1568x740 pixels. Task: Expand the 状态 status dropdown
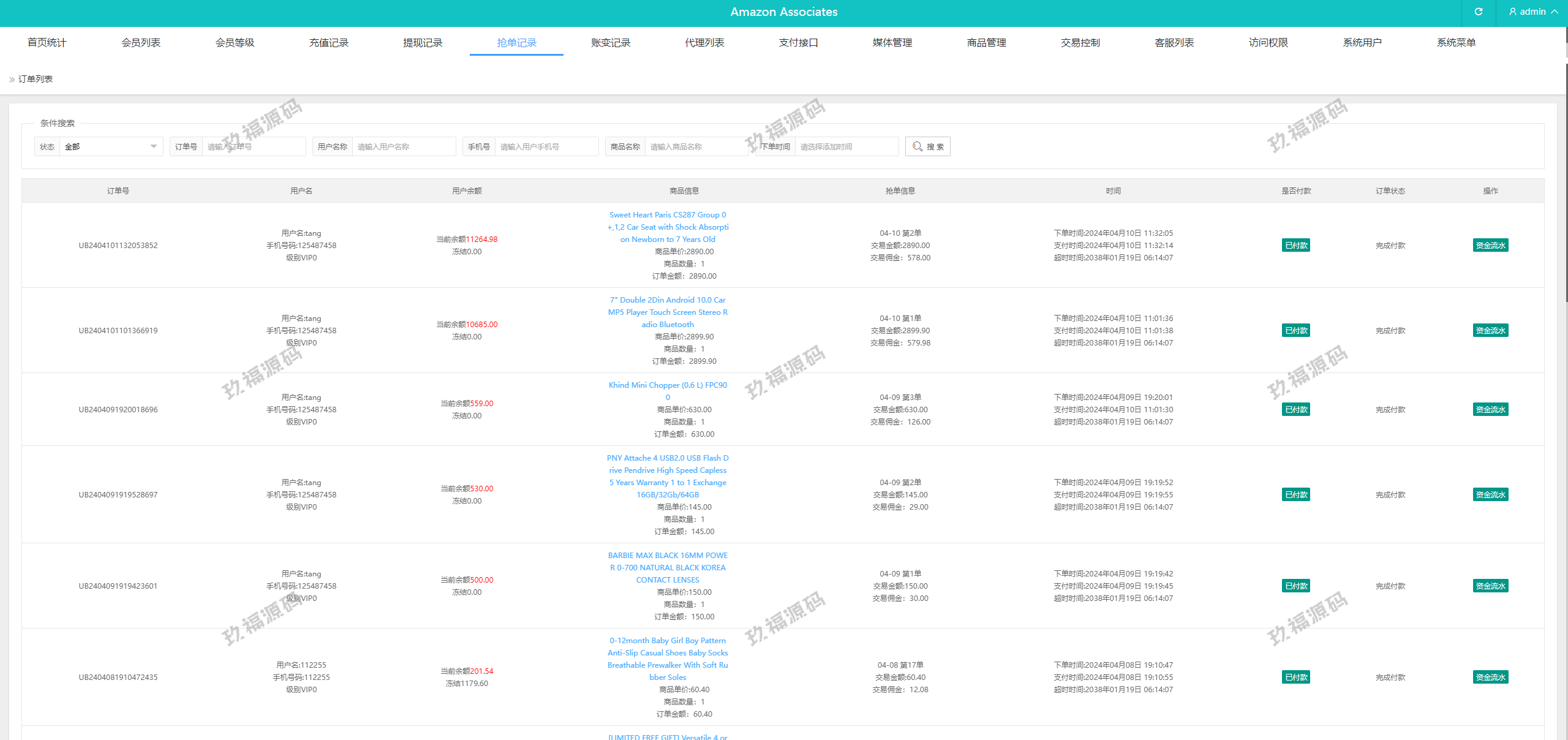pyautogui.click(x=110, y=146)
